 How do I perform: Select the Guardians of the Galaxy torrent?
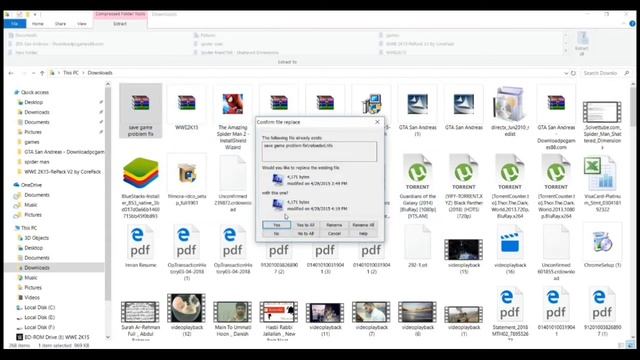pyautogui.click(x=418, y=187)
